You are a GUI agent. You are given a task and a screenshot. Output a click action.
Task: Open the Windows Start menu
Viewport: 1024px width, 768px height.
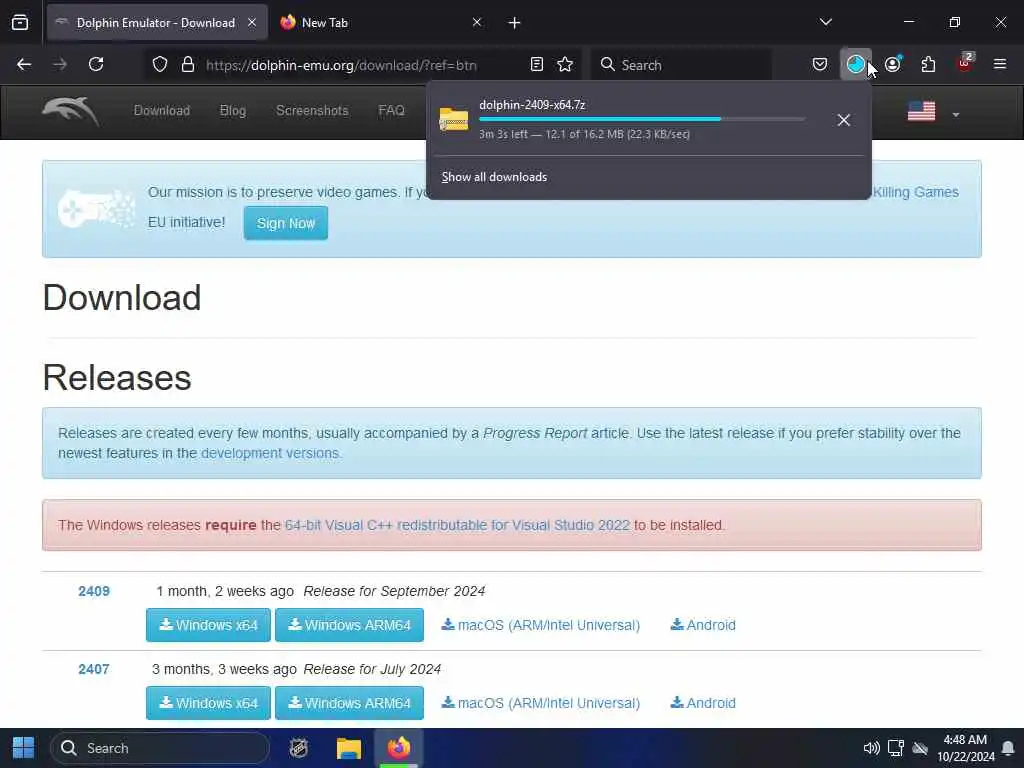[24, 748]
